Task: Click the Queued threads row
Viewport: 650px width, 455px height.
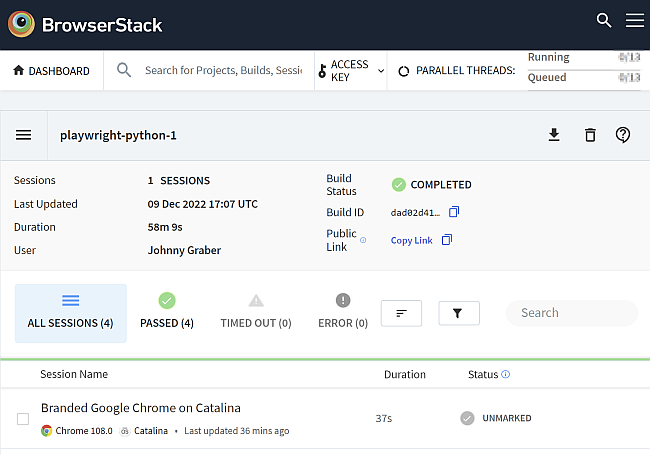Action: coord(584,77)
